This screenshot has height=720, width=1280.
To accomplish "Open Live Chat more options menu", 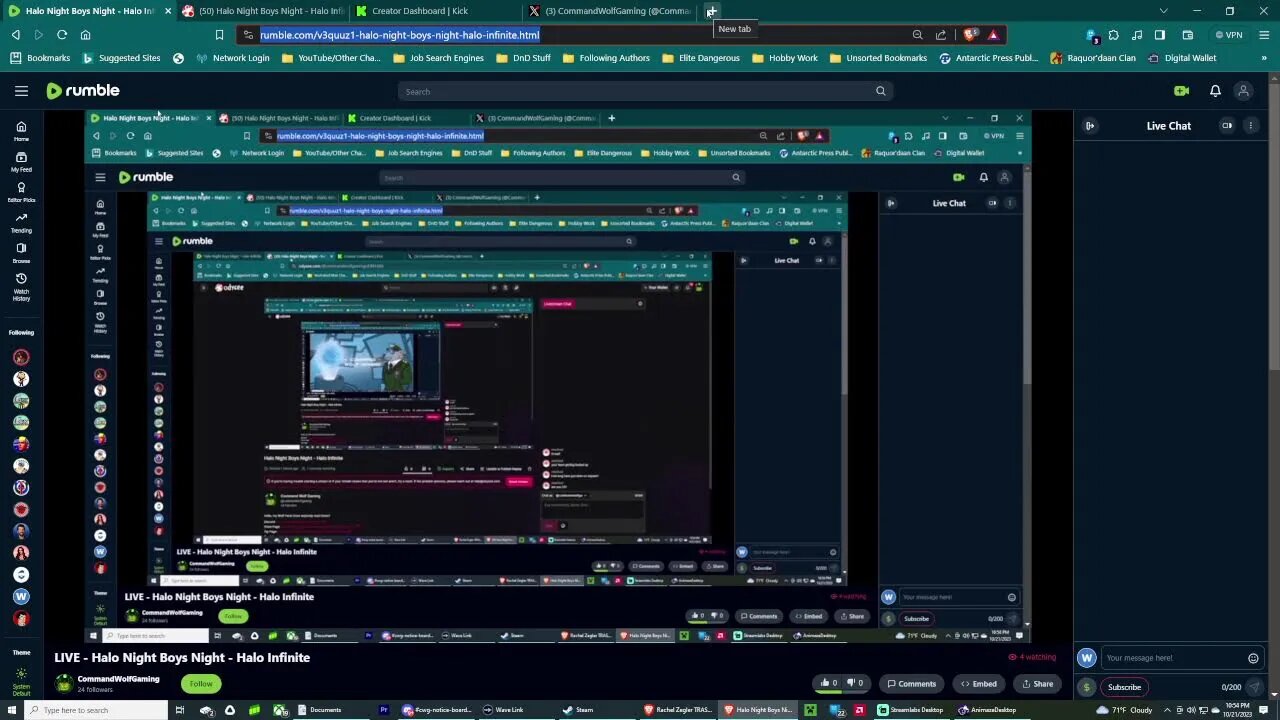I will 1251,126.
